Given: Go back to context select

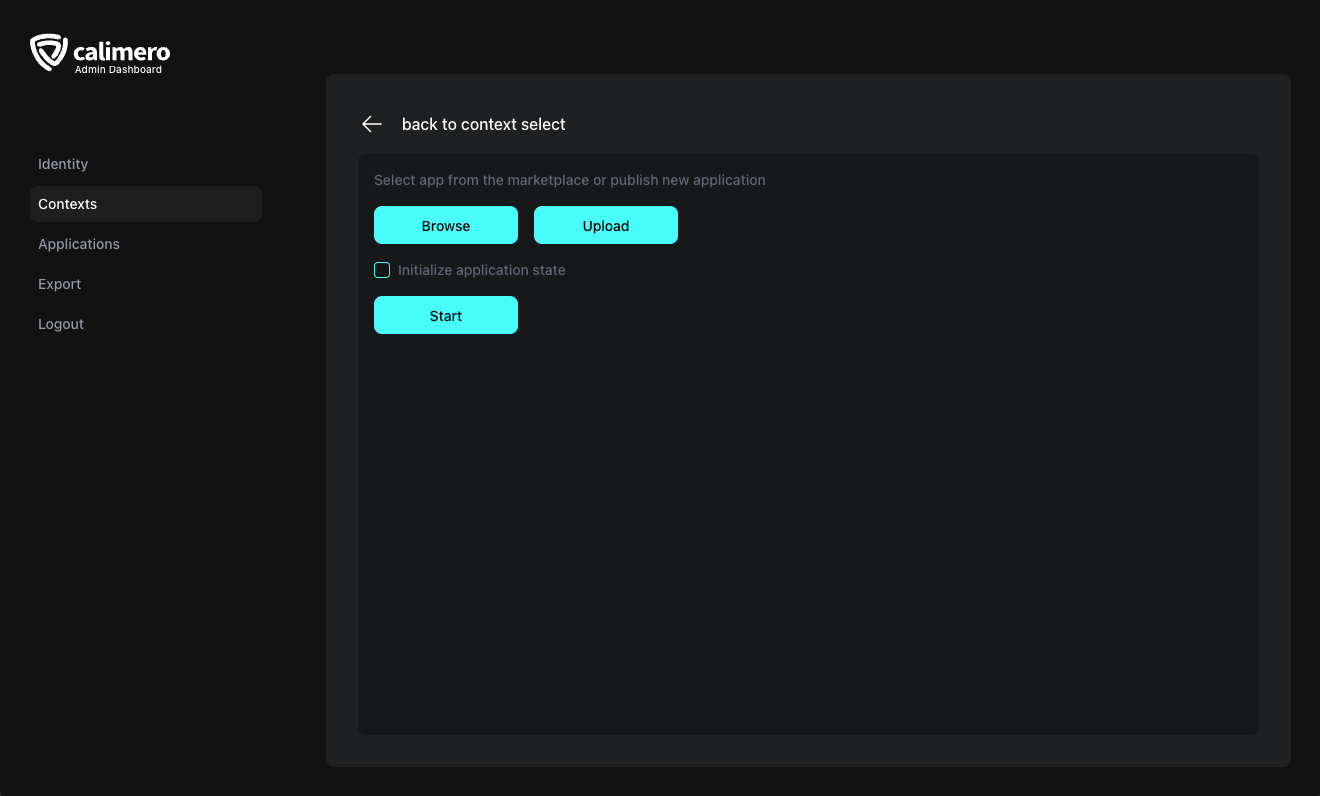Looking at the screenshot, I should click(483, 124).
